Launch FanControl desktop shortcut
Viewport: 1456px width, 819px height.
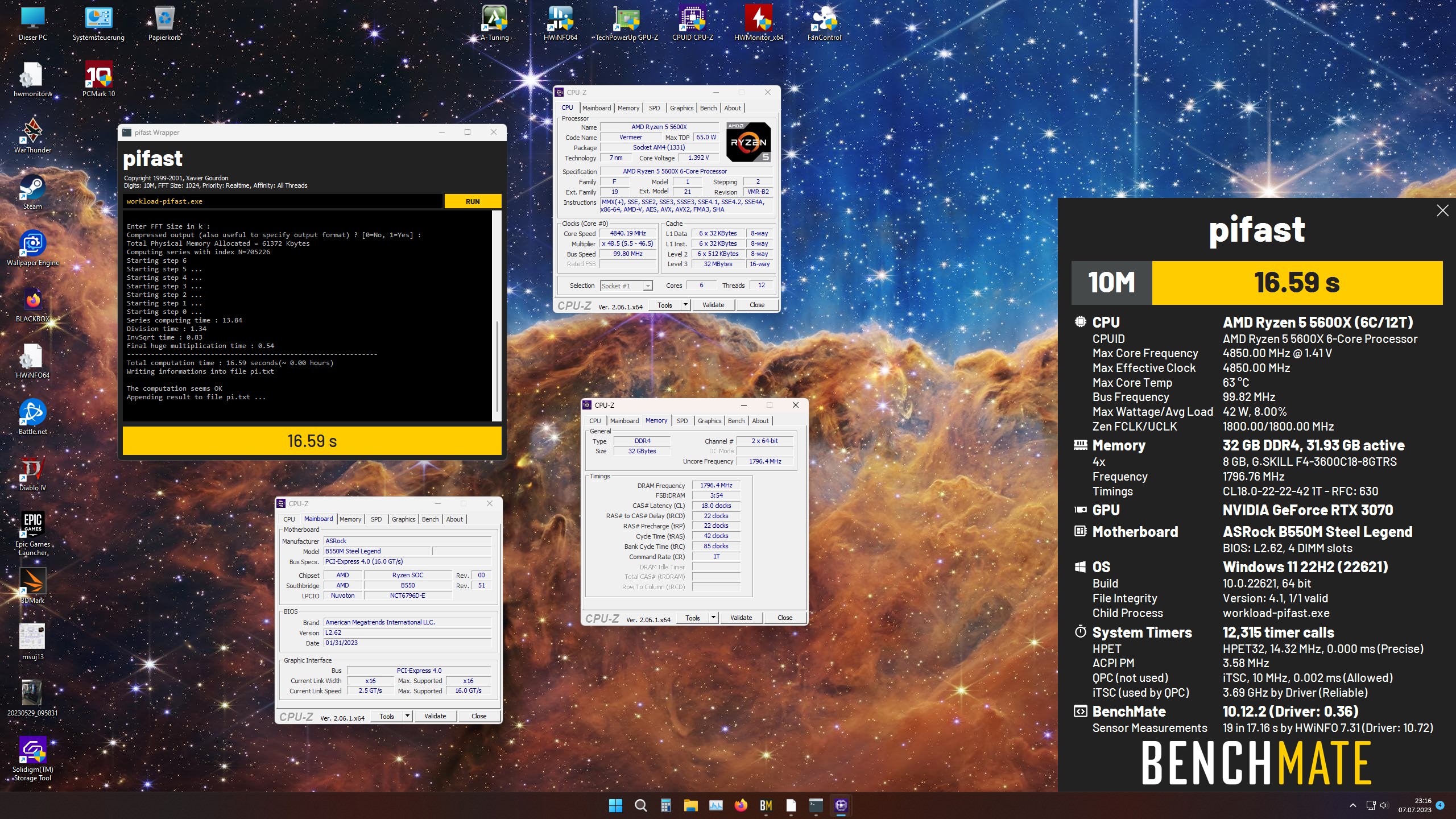click(824, 23)
